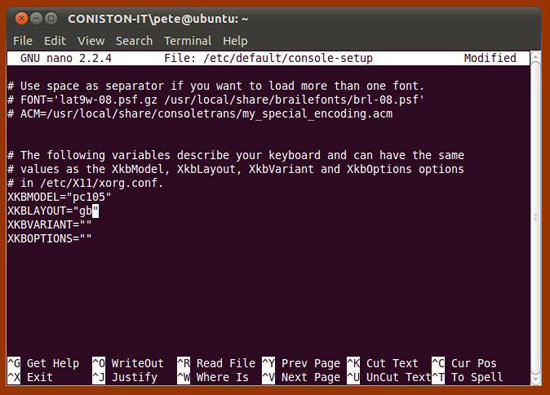
Task: Click the 'Modified' status in the header
Action: click(490, 58)
